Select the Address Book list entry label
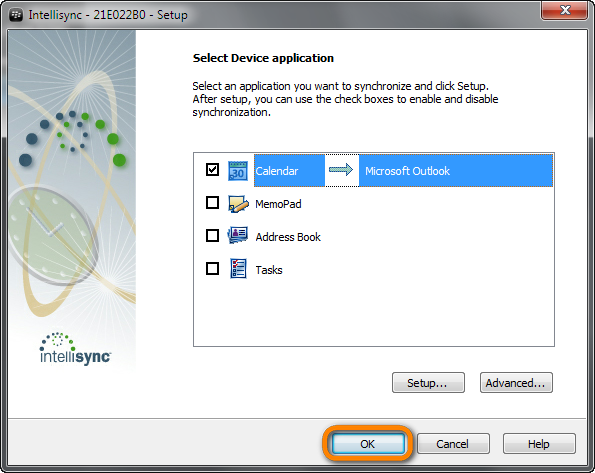 [288, 237]
